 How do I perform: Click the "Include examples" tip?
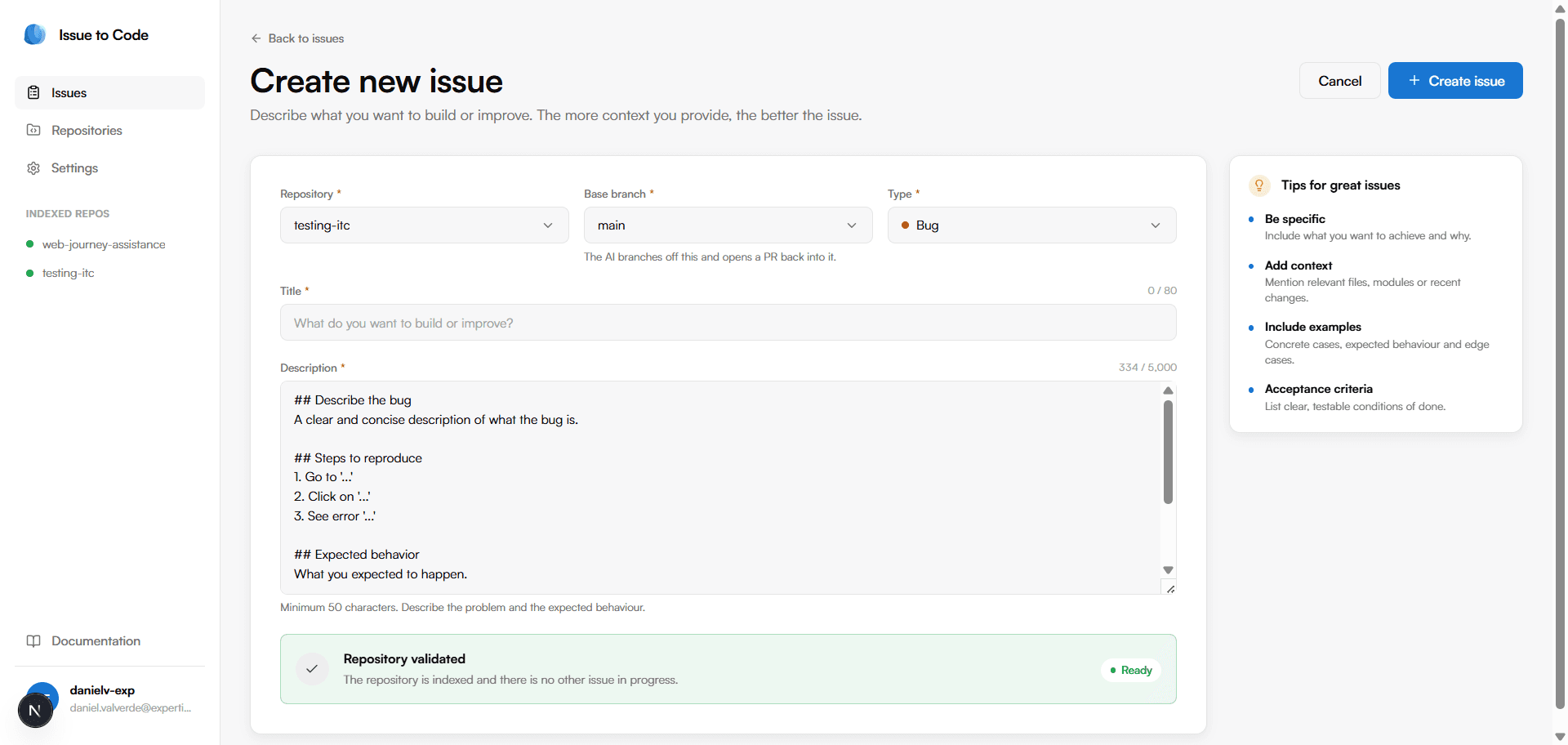pos(1312,327)
